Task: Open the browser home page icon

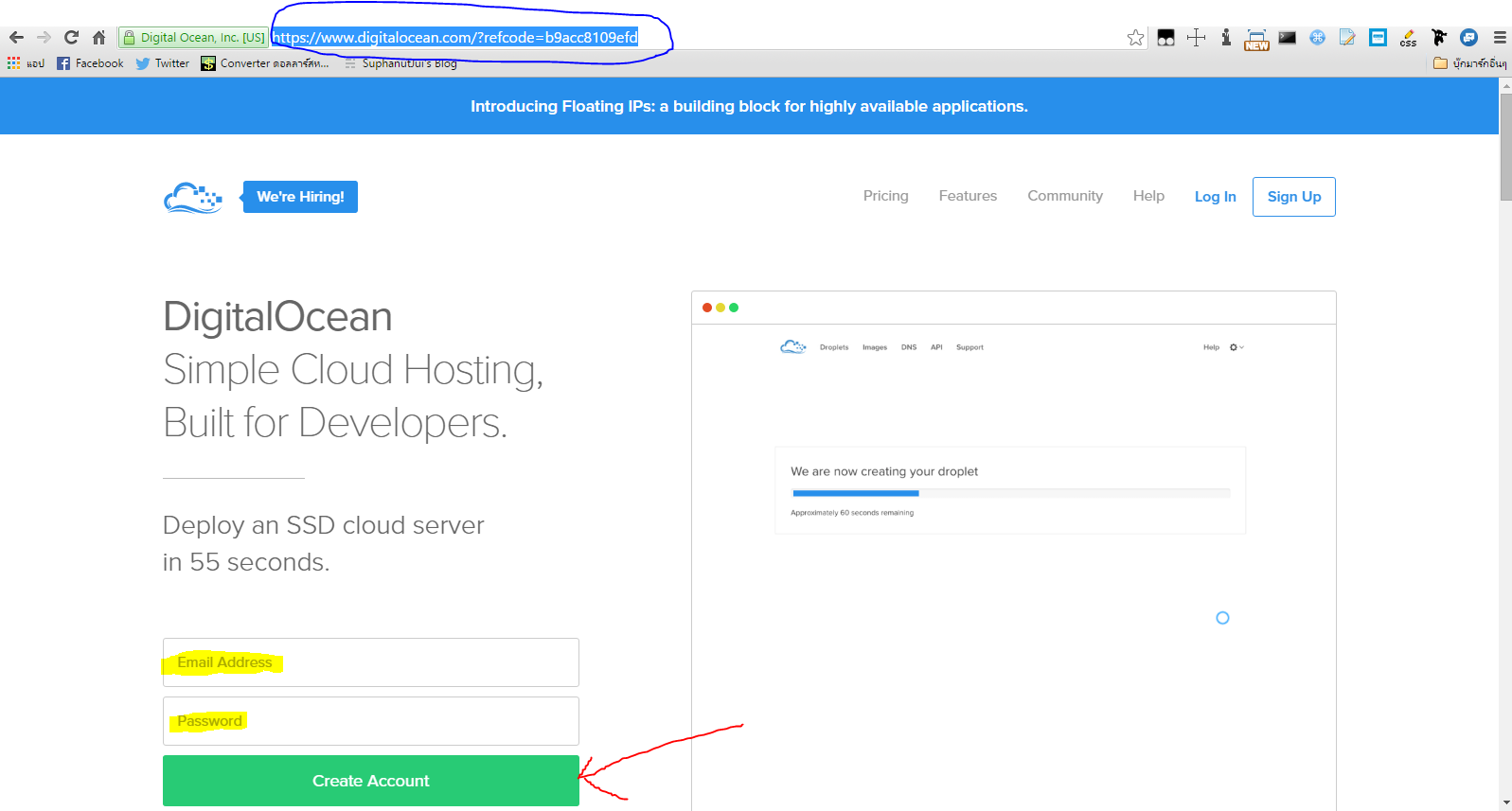Action: (x=98, y=38)
